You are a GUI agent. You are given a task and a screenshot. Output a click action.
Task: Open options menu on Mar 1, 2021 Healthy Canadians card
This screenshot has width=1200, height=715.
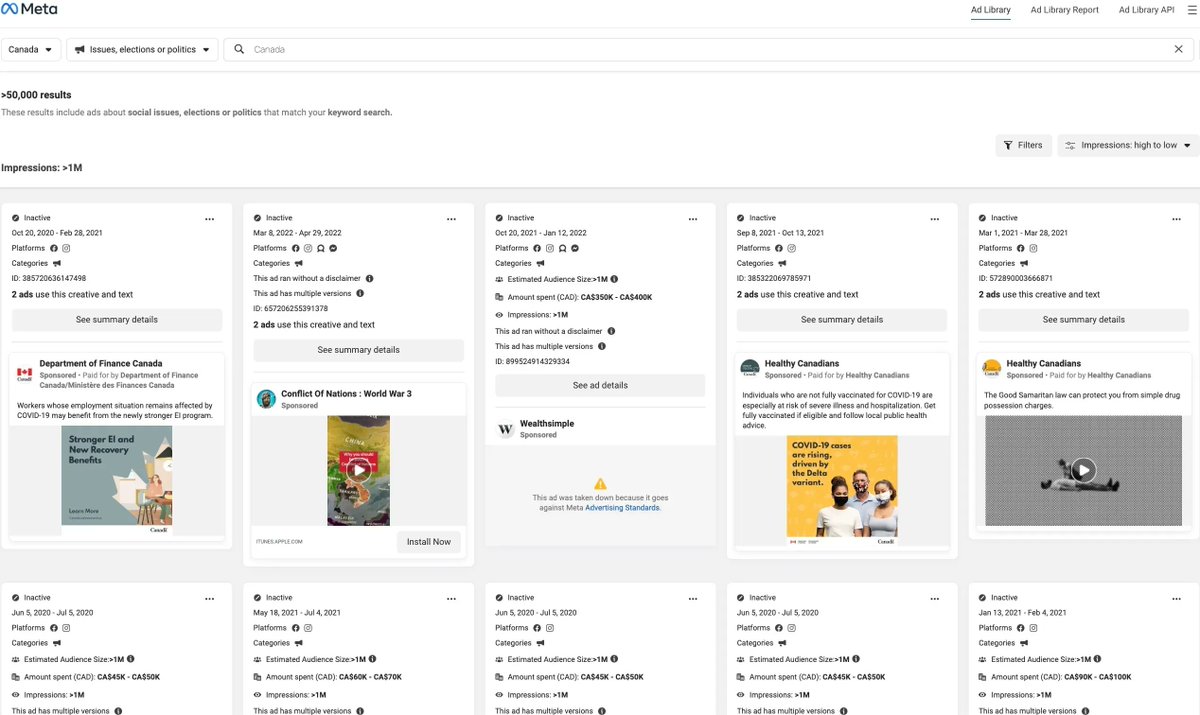coord(1177,218)
